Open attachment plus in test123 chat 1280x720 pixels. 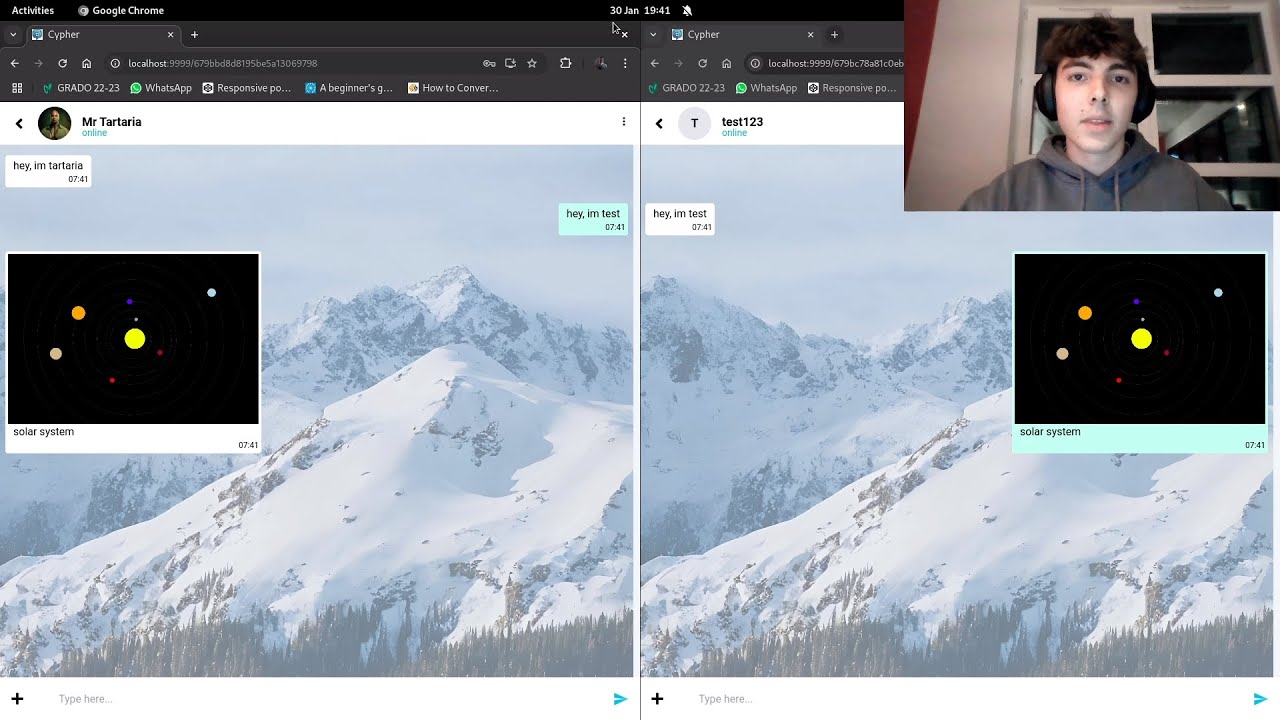point(657,699)
